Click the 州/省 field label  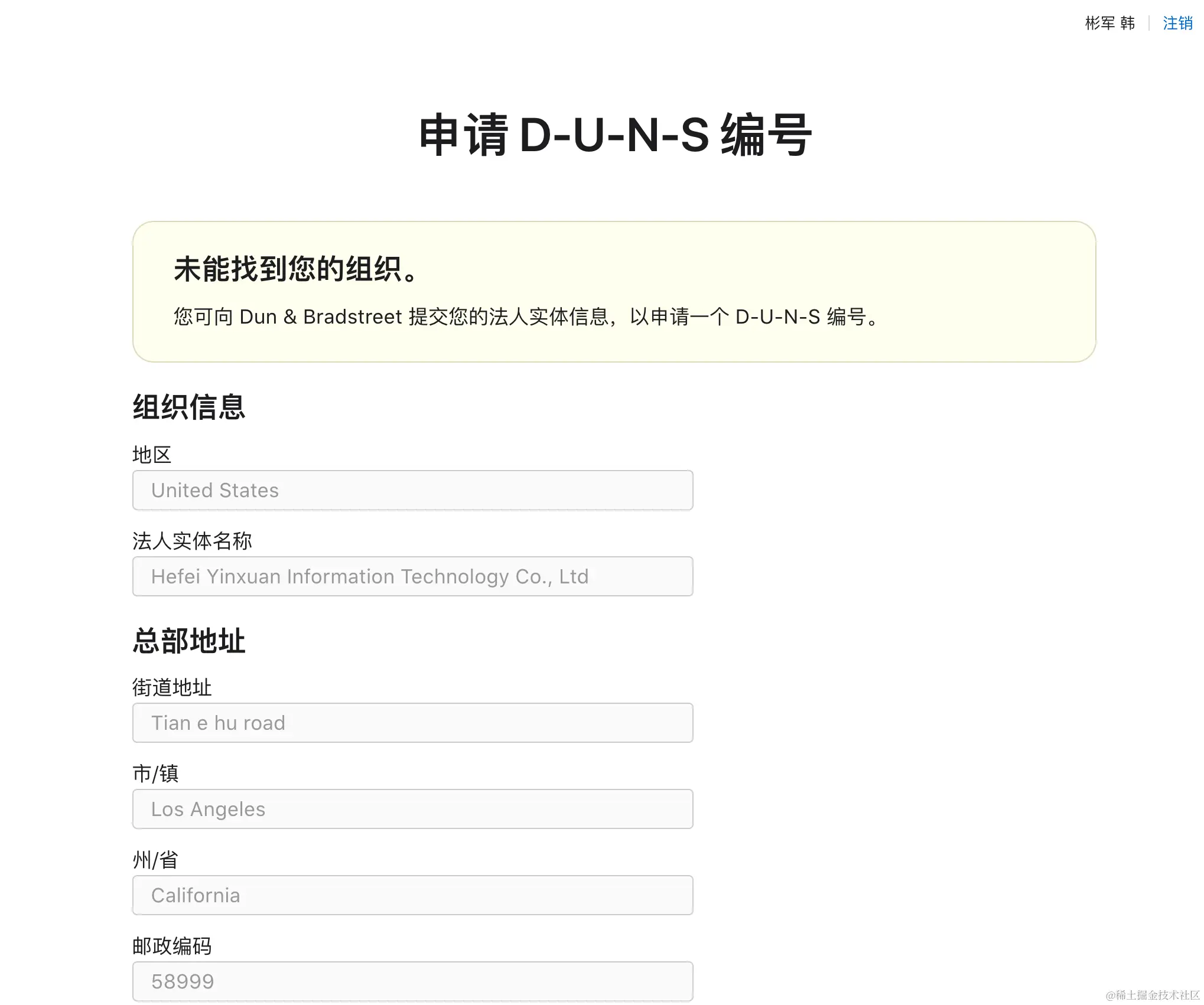[x=155, y=860]
